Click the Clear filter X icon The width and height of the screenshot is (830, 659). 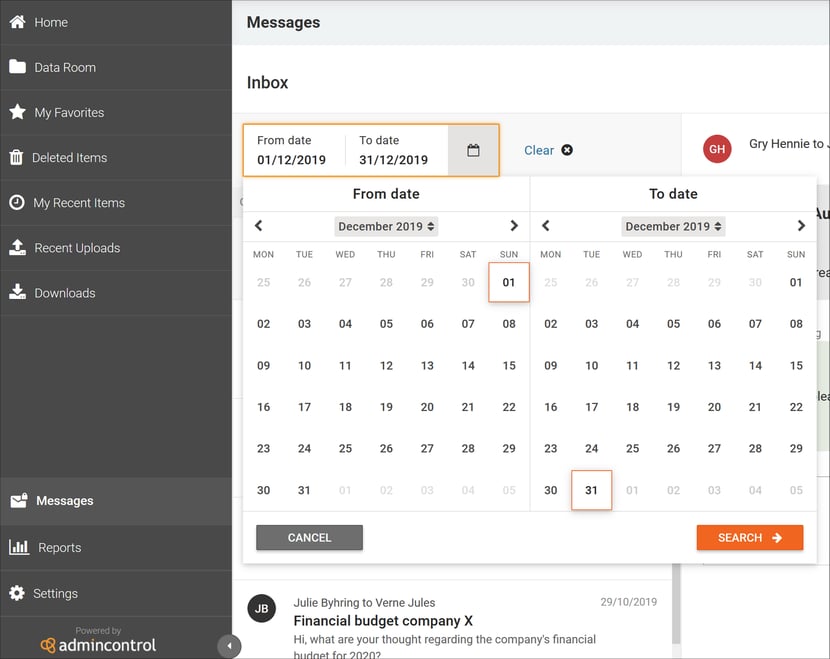(567, 150)
